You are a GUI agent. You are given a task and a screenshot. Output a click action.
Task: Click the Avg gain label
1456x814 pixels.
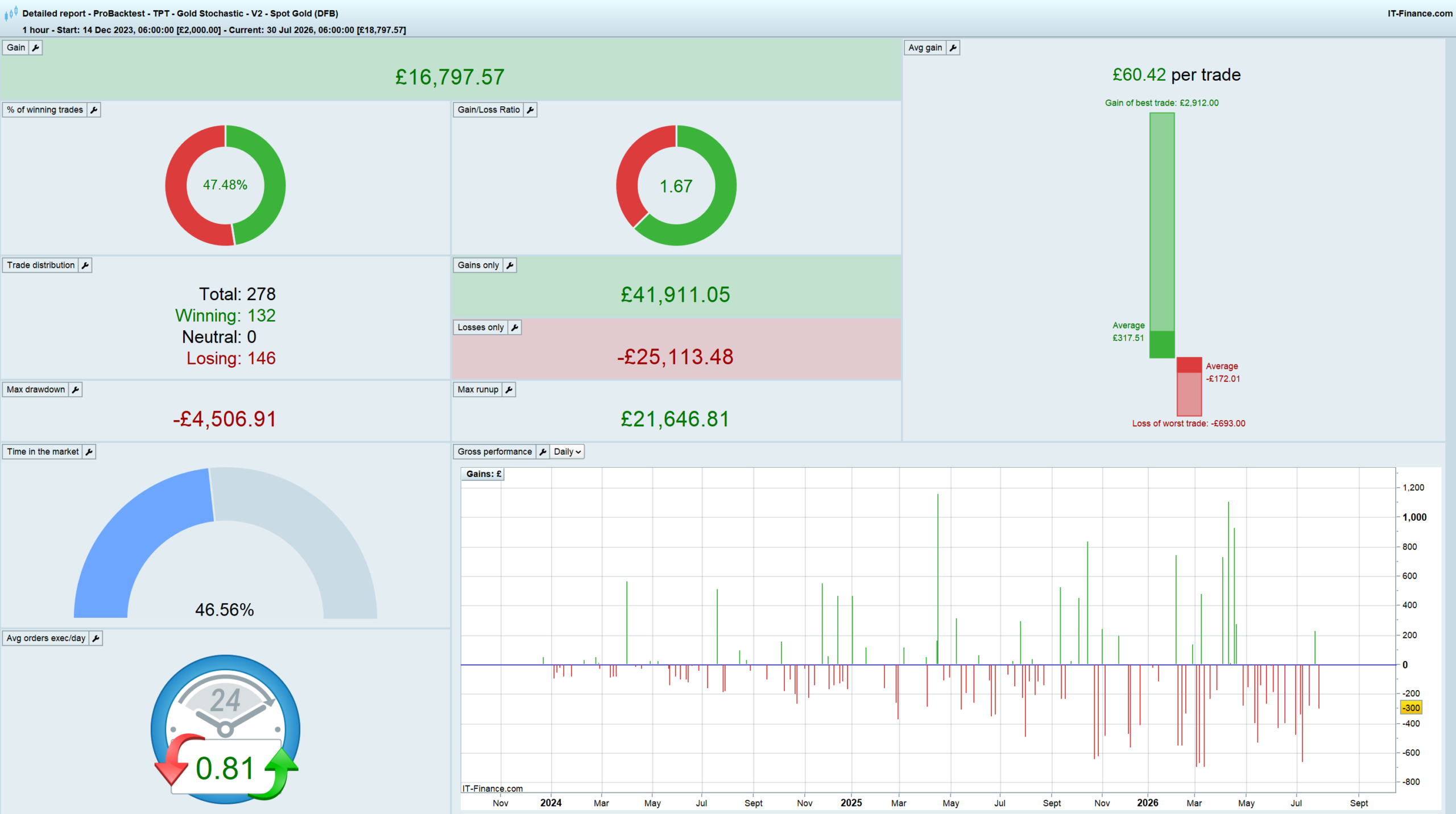925,48
